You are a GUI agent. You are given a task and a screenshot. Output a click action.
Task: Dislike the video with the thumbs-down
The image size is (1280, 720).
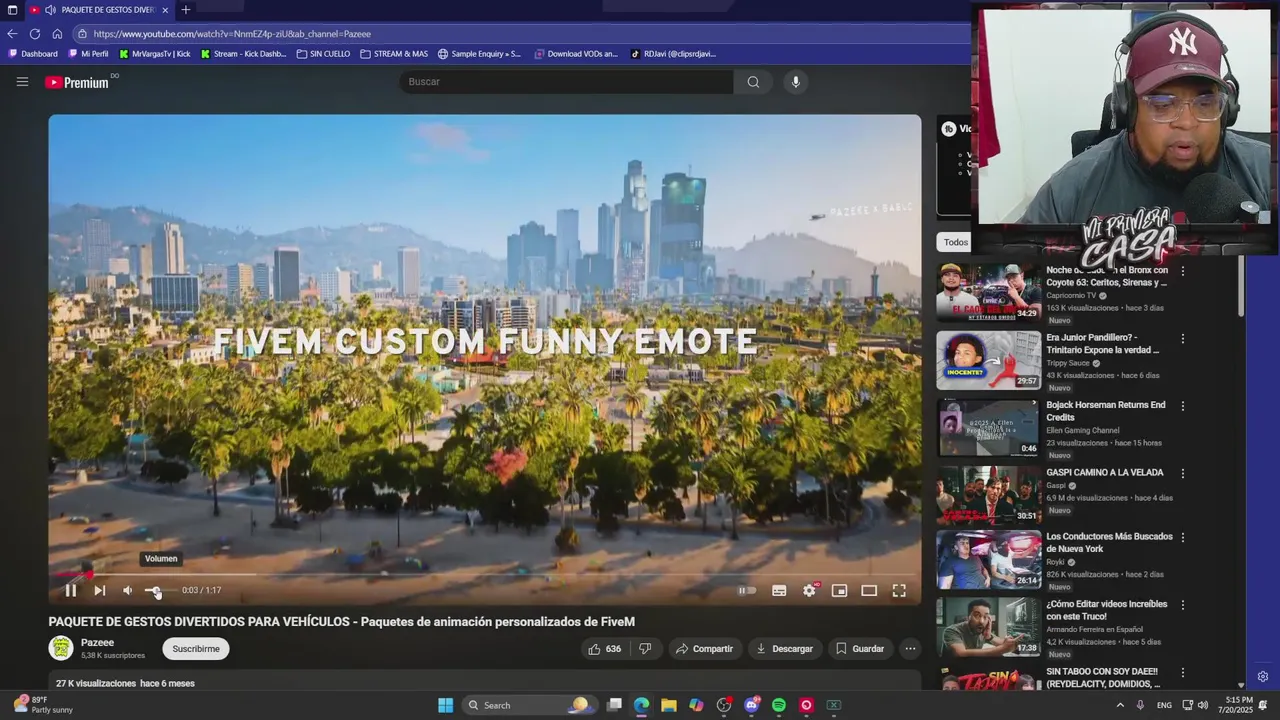[645, 649]
